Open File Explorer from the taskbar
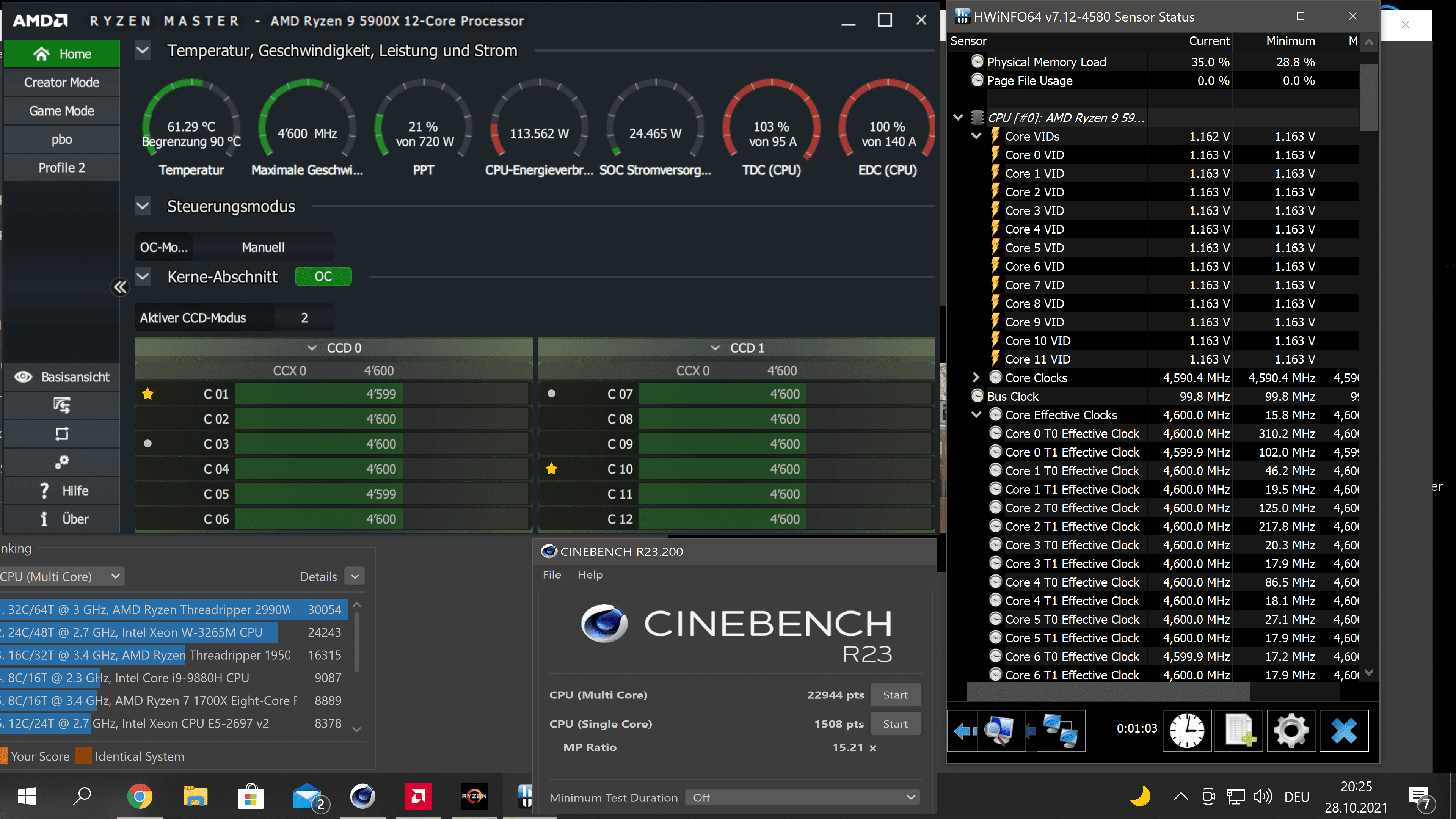1456x819 pixels. 195,796
